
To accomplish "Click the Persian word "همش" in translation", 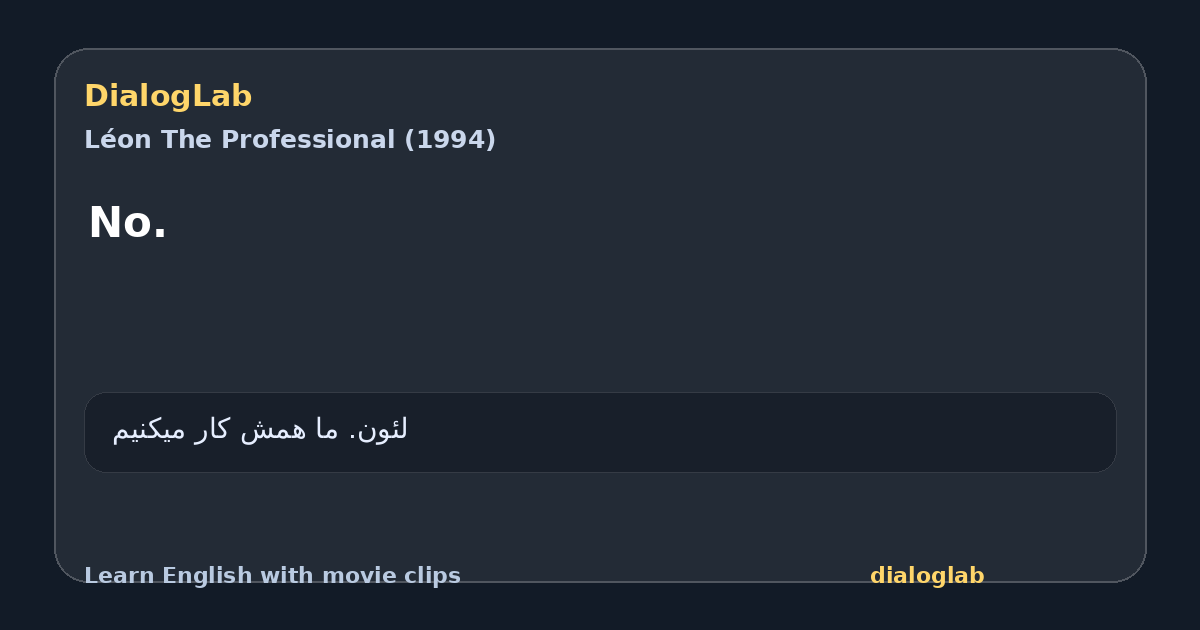I will 275,430.
